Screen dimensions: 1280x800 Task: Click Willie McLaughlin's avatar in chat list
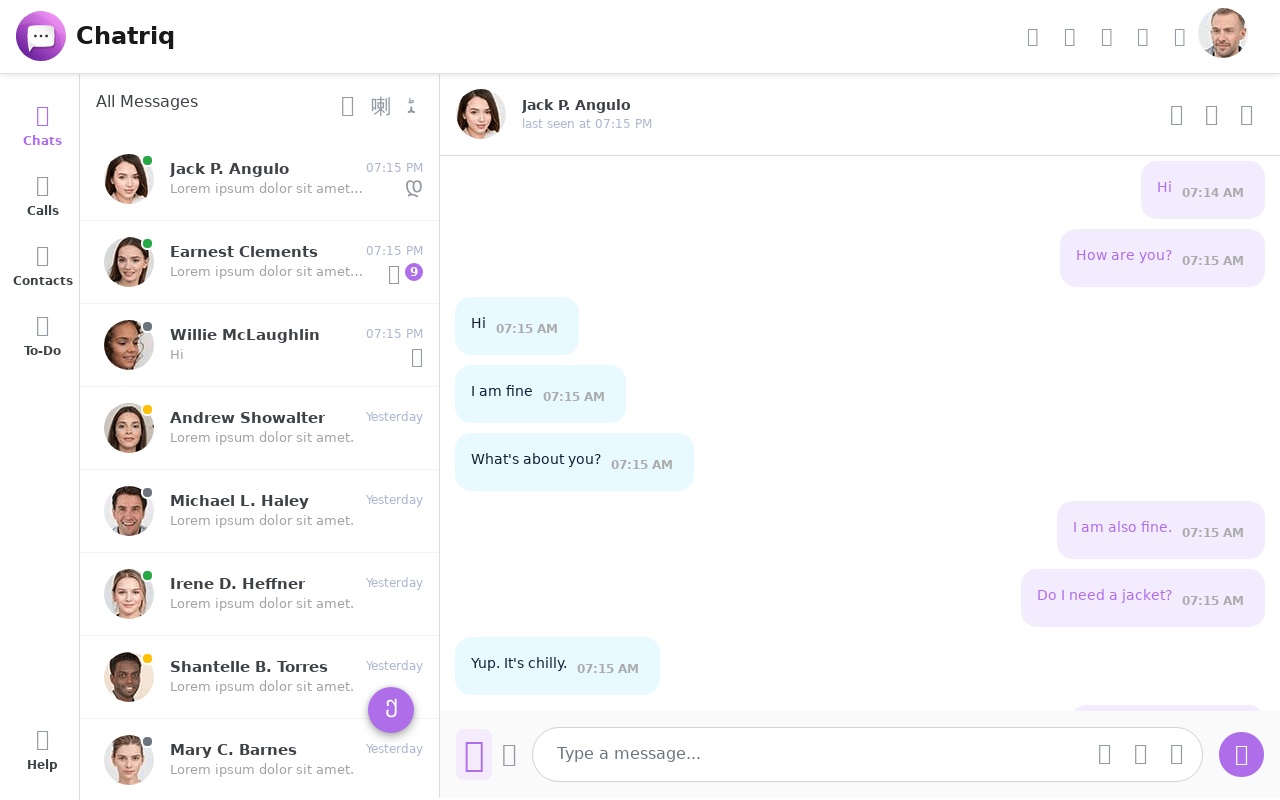(129, 345)
